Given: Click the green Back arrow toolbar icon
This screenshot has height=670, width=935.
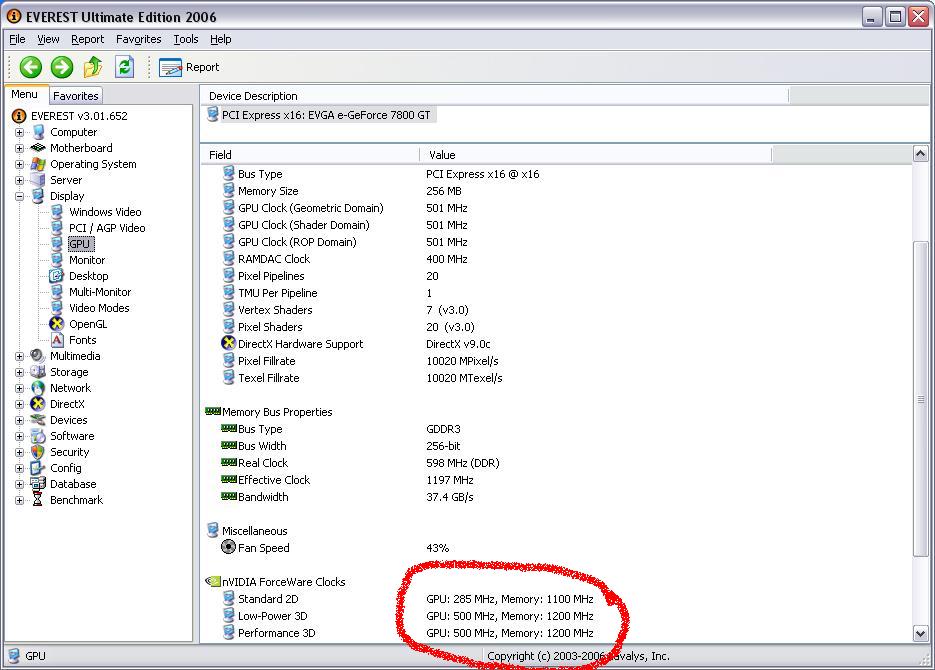Looking at the screenshot, I should [31, 67].
